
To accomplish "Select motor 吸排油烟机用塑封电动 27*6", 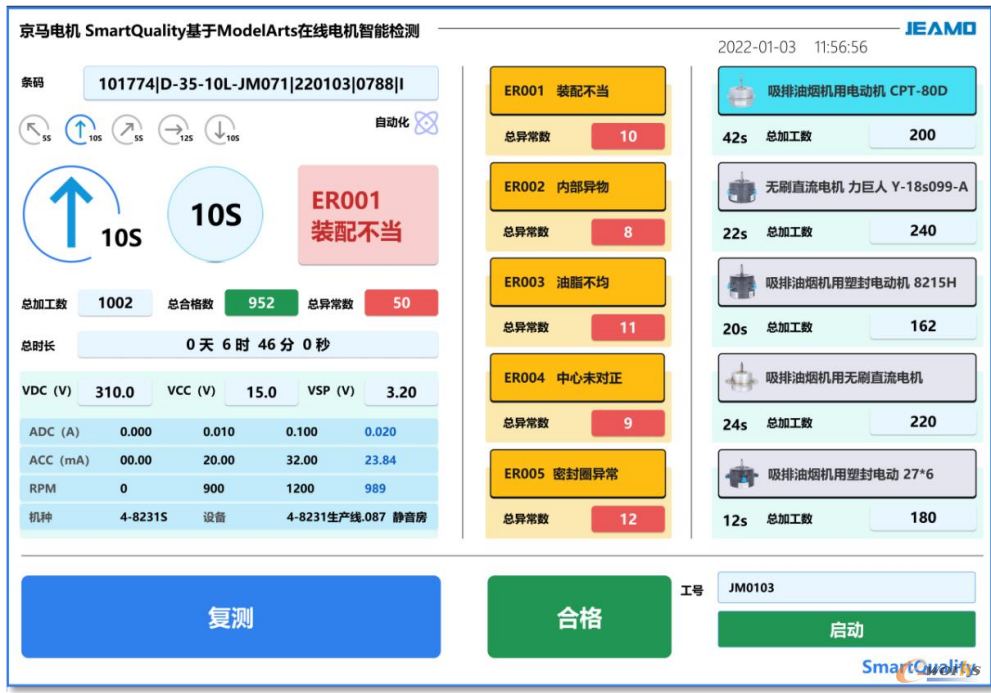I will pos(847,474).
